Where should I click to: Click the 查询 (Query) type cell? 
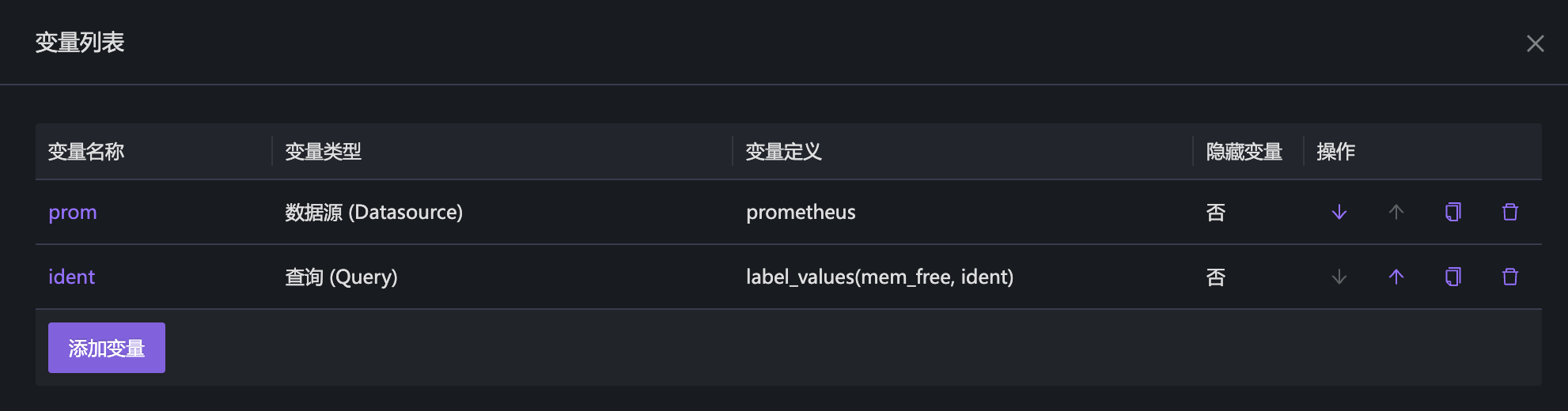click(x=341, y=277)
